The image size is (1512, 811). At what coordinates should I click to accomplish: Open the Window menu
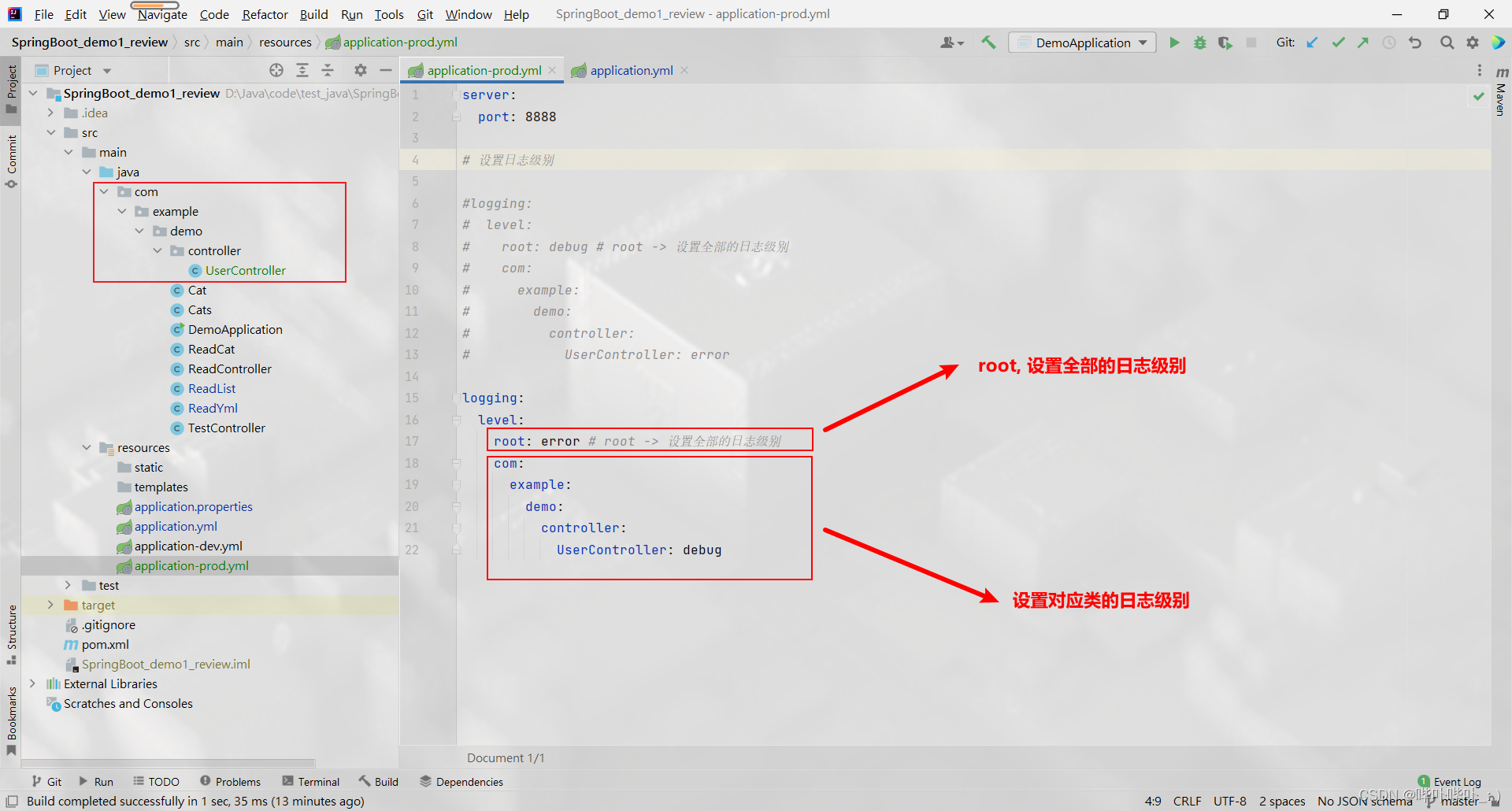click(469, 14)
